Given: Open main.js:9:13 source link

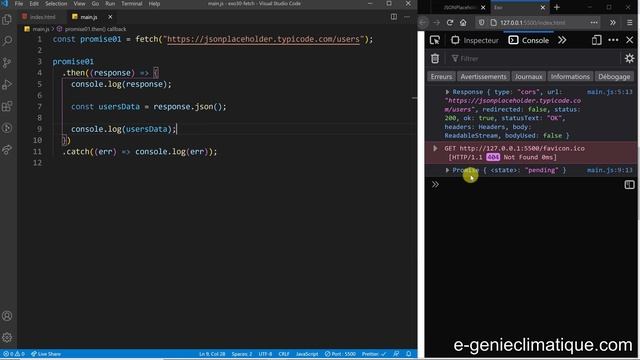Looking at the screenshot, I should tap(610, 170).
